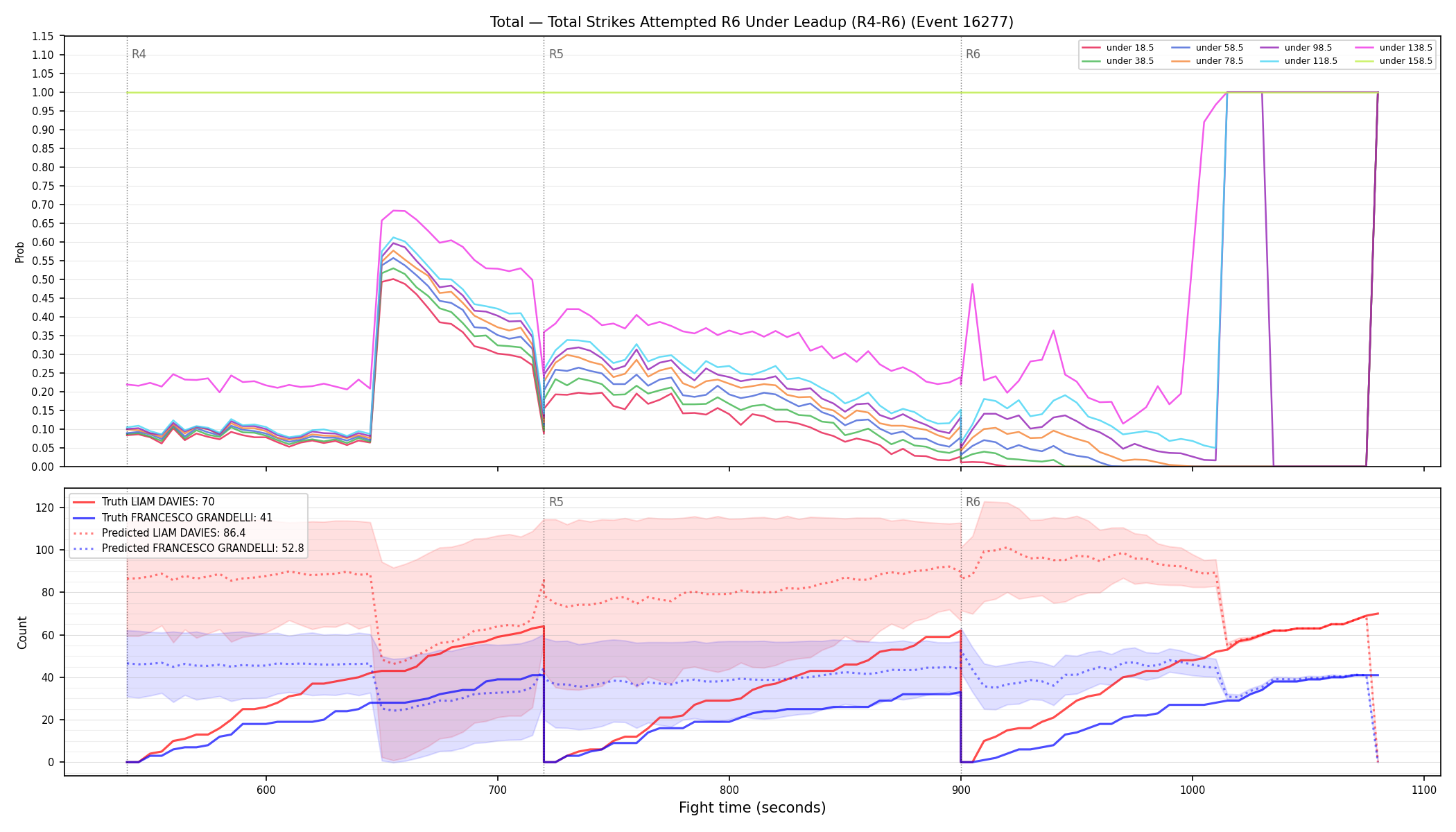Select 'Predicted FRANCESCO GRANDELLI: 52.8' legend entry
The height and width of the screenshot is (832, 1456).
(x=203, y=548)
